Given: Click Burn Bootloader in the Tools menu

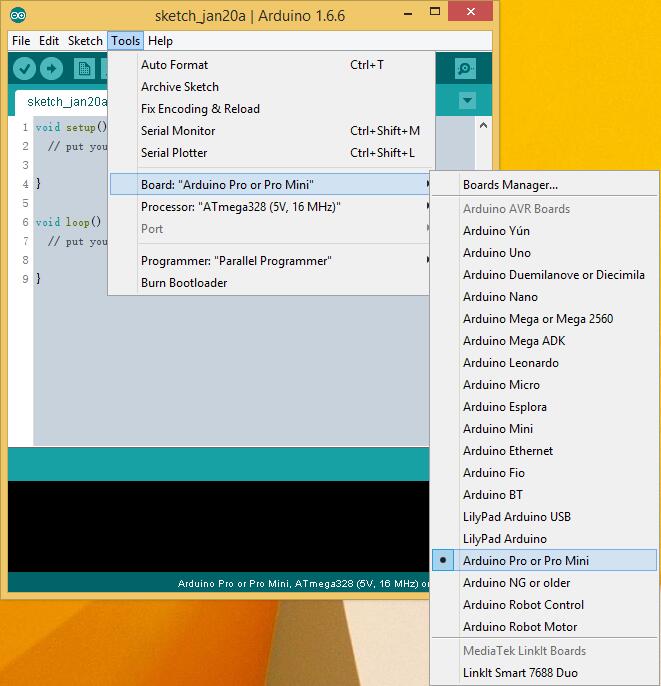Looking at the screenshot, I should point(270,283).
